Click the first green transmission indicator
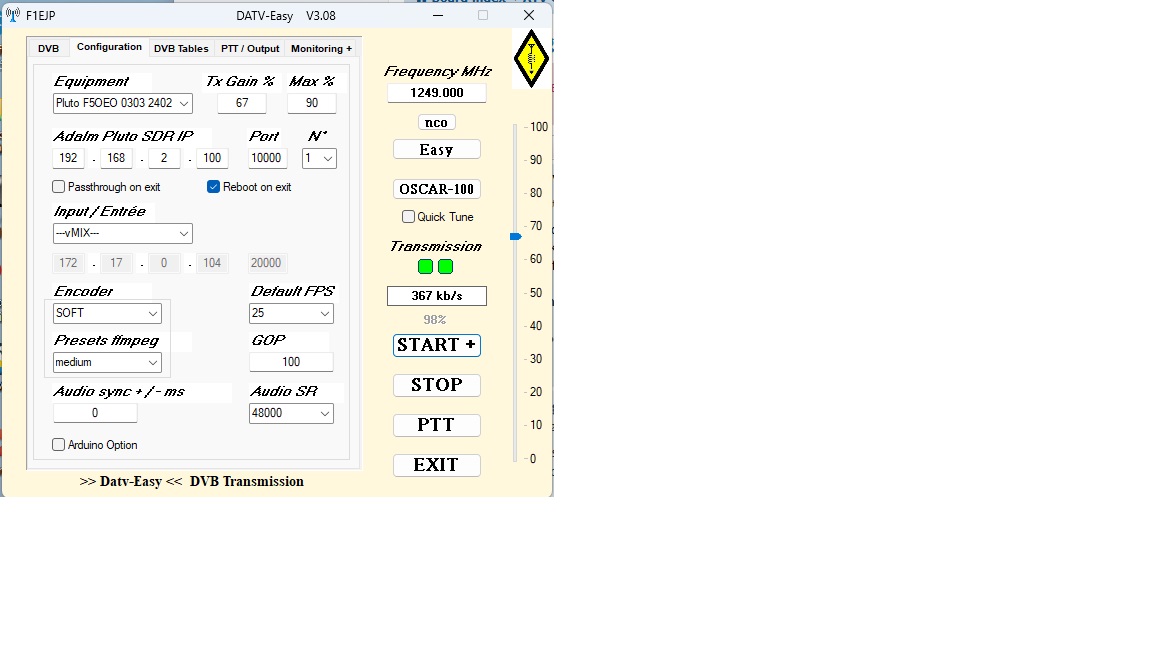Image resolution: width=1152 pixels, height=648 pixels. click(426, 267)
